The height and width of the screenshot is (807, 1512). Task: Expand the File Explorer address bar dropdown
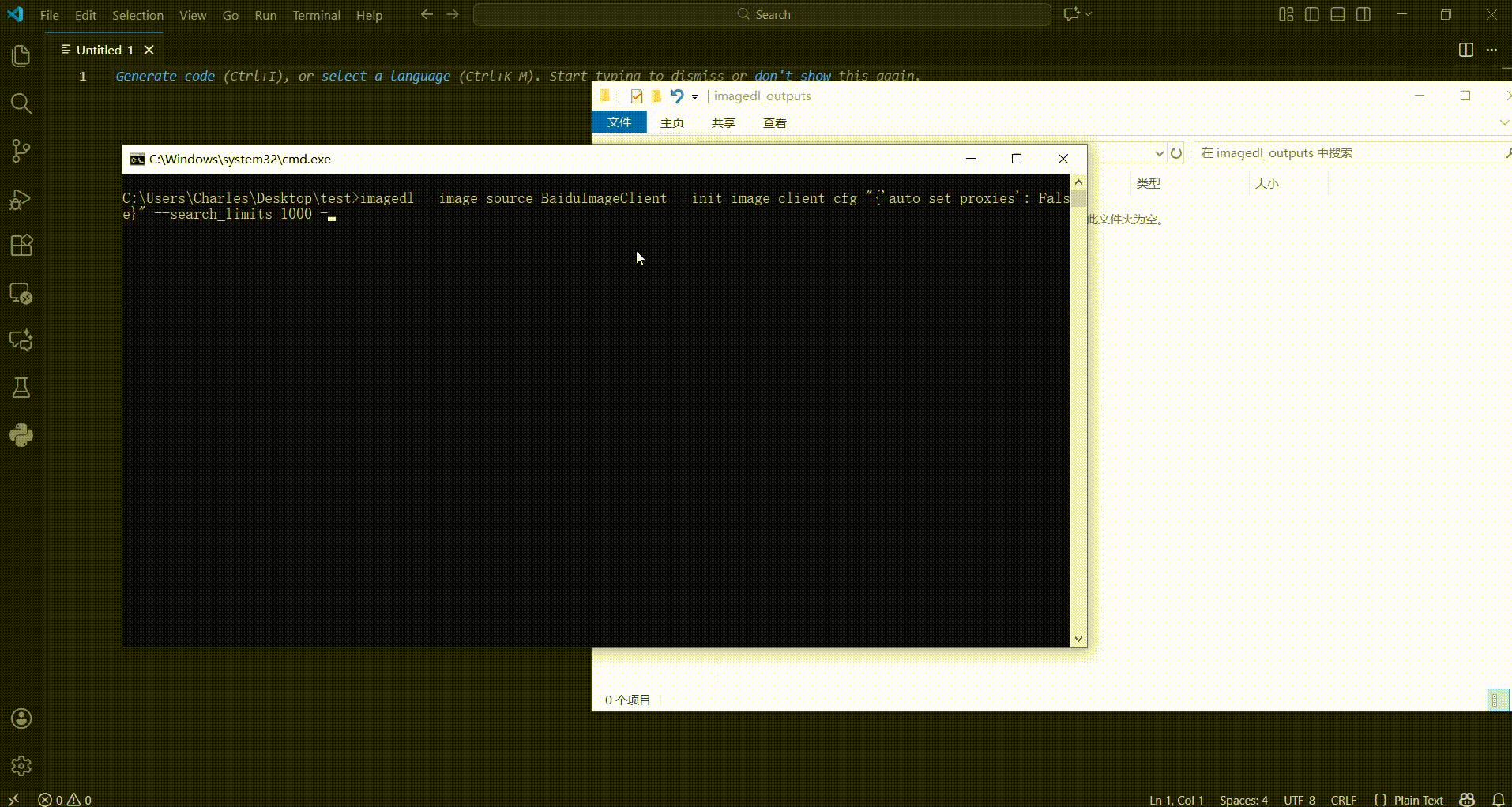click(x=1159, y=153)
